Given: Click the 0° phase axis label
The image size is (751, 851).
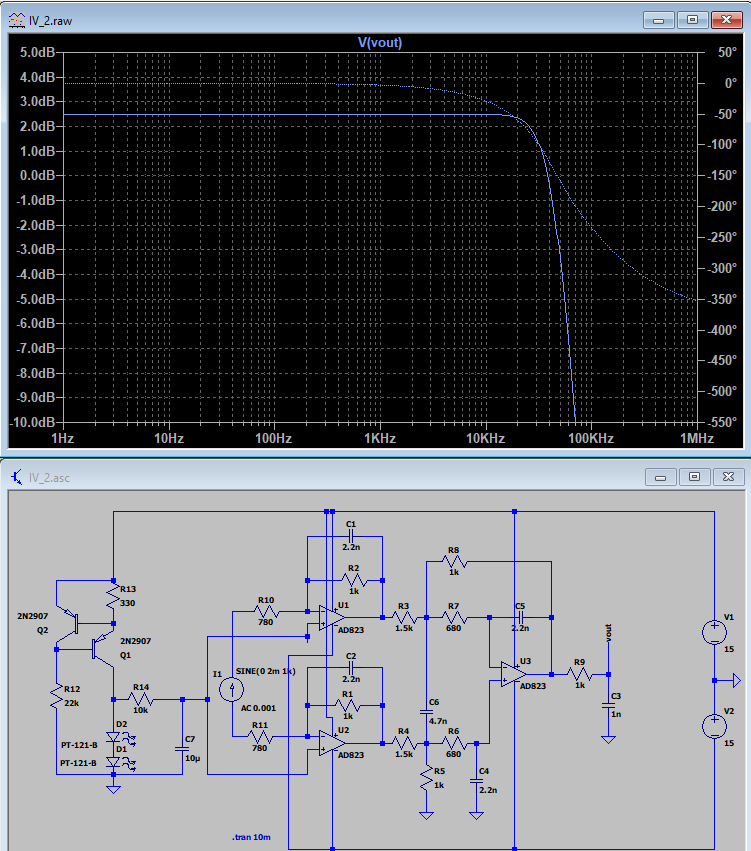Looking at the screenshot, I should point(730,83).
